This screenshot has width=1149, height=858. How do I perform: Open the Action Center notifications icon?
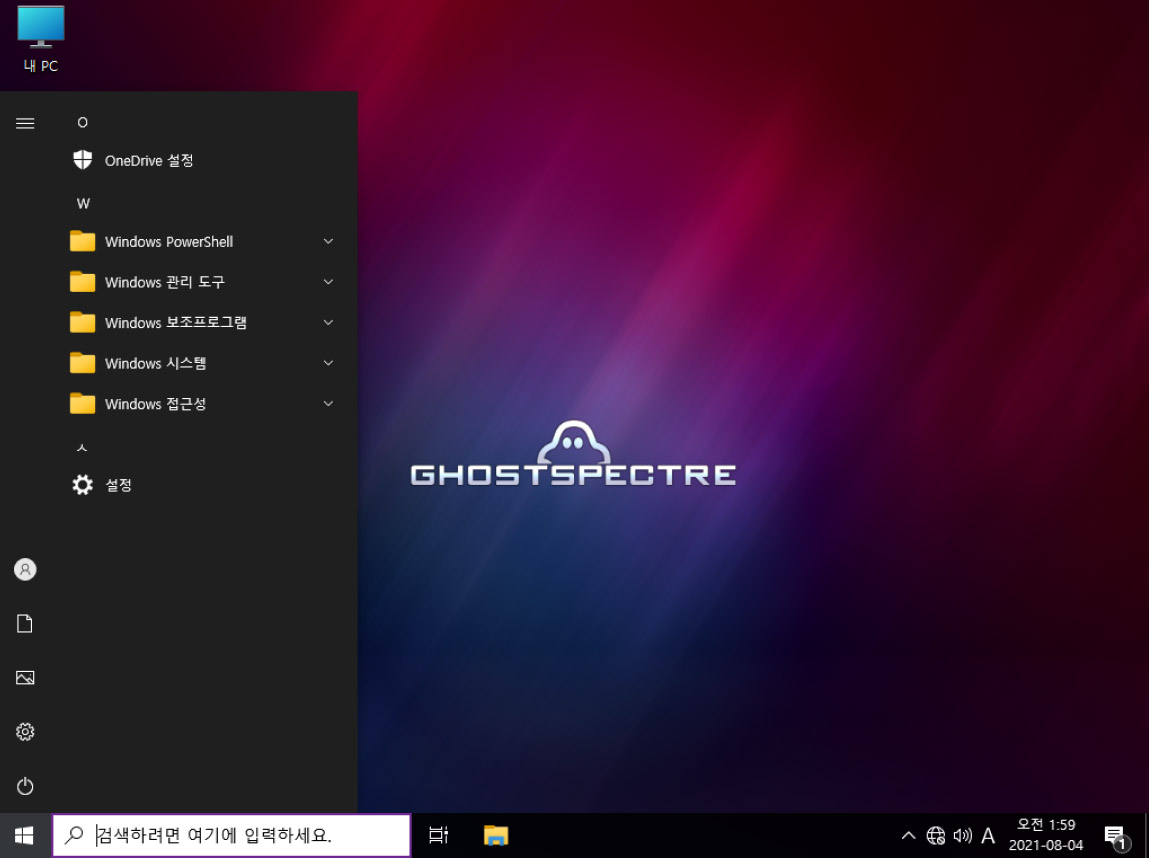1116,836
